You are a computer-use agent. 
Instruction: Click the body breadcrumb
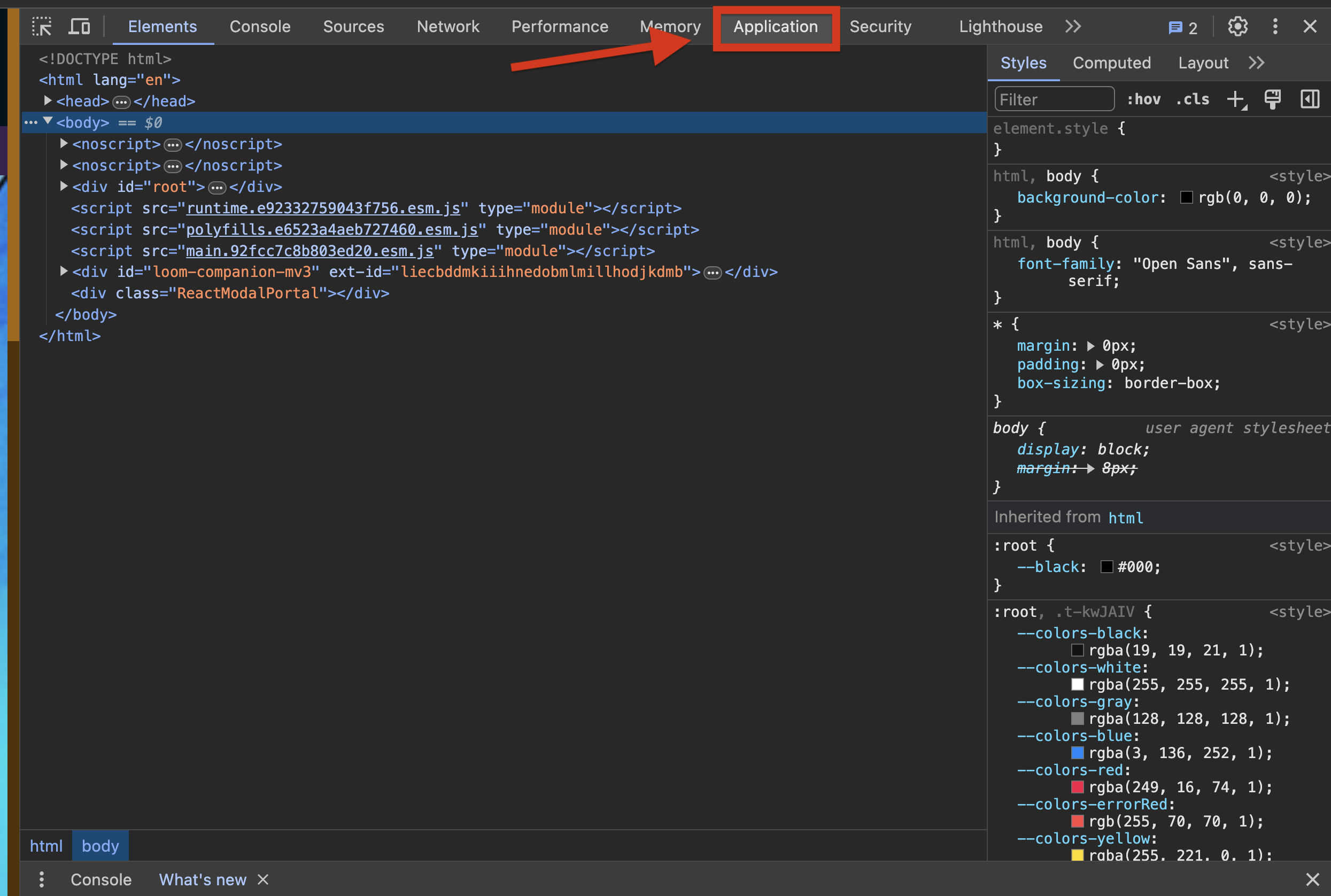(x=100, y=846)
